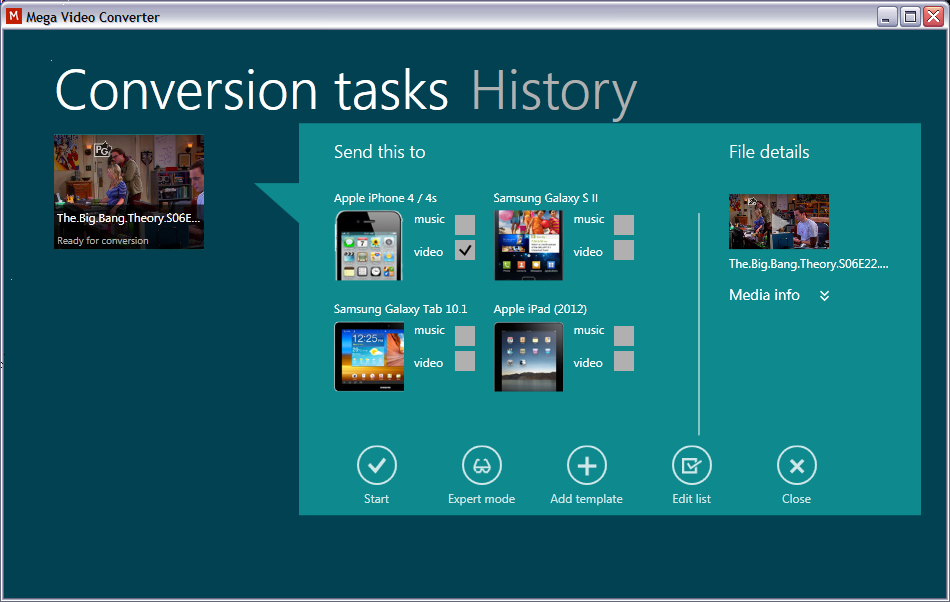Viewport: 950px width, 602px height.
Task: Click the "Samsung Galaxy Tab 10.1" heading
Action: pyautogui.click(x=400, y=309)
